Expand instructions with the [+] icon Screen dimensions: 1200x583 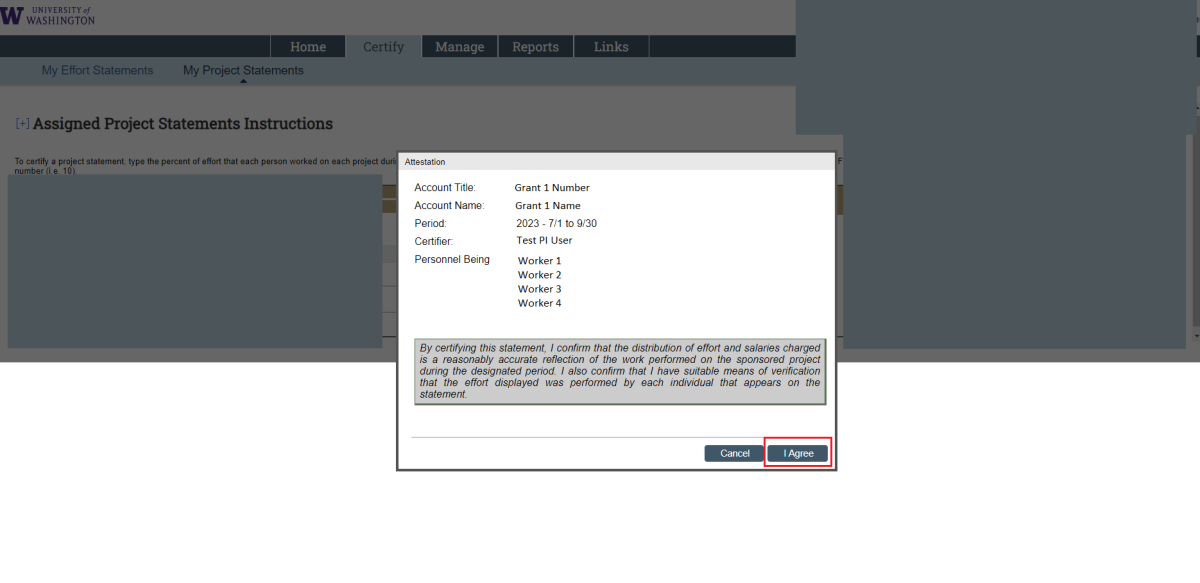[x=22, y=124]
